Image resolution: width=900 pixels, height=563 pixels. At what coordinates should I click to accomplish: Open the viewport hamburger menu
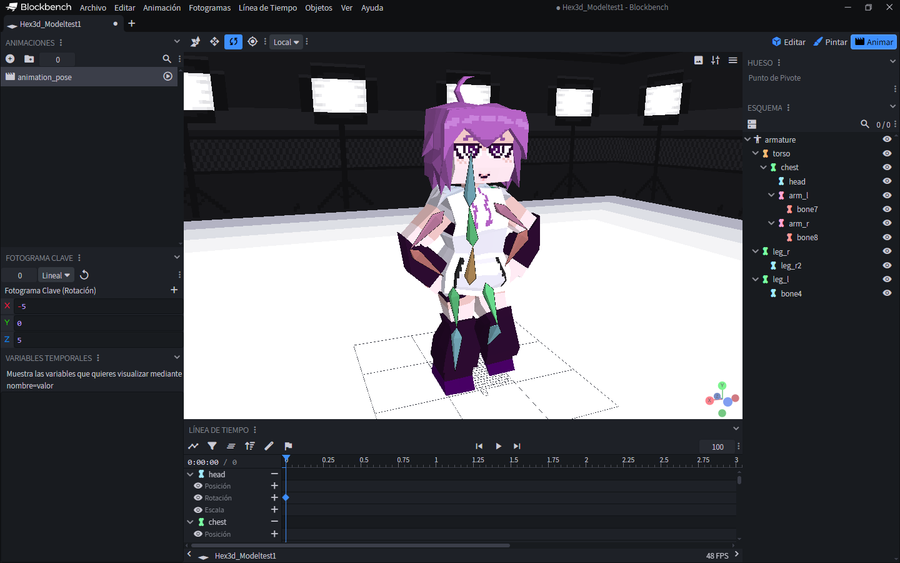[x=733, y=60]
